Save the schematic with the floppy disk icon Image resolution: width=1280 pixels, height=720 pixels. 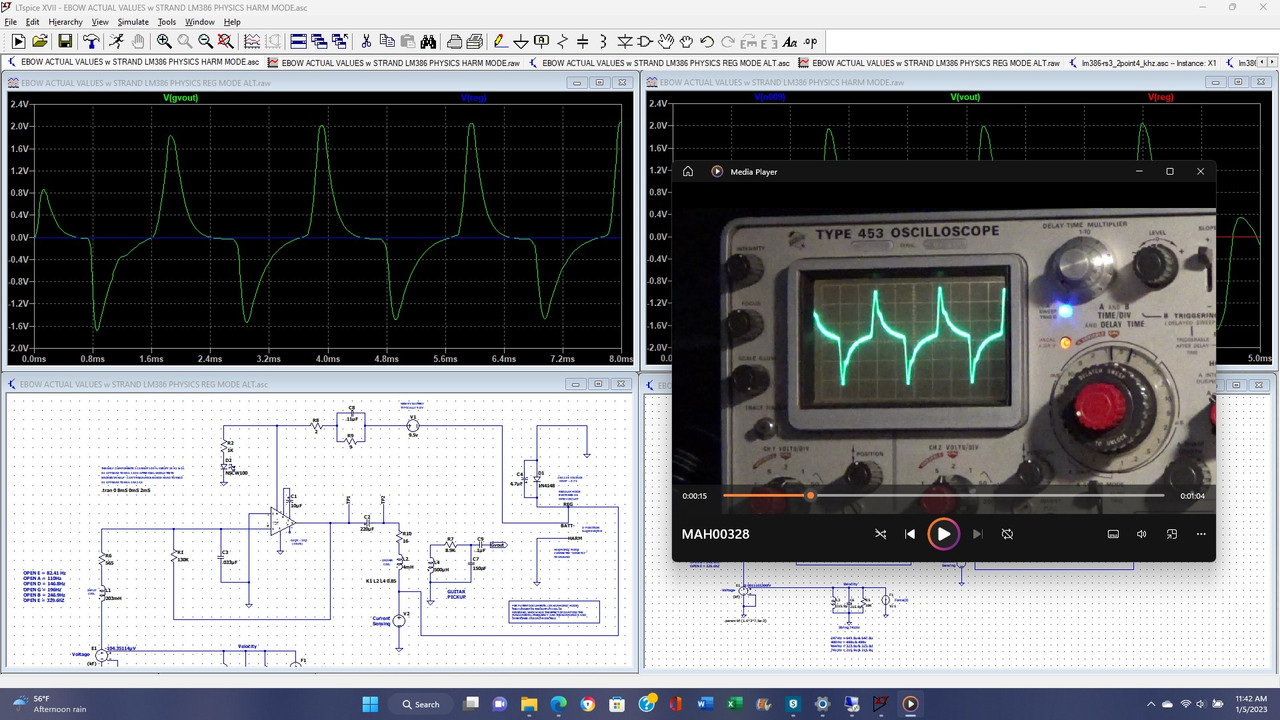pyautogui.click(x=65, y=41)
